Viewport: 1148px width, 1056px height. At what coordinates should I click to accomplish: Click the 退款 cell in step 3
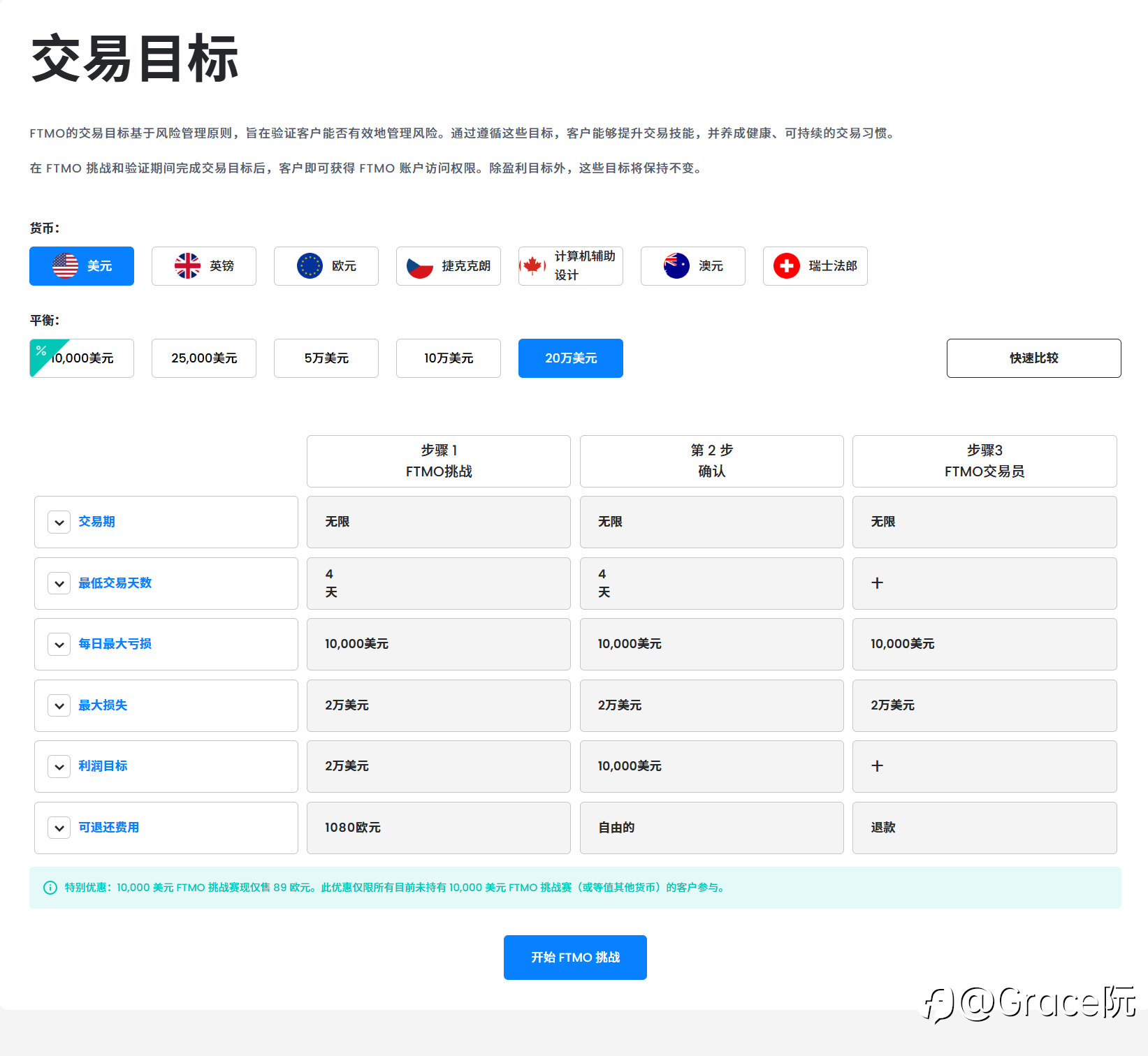984,828
